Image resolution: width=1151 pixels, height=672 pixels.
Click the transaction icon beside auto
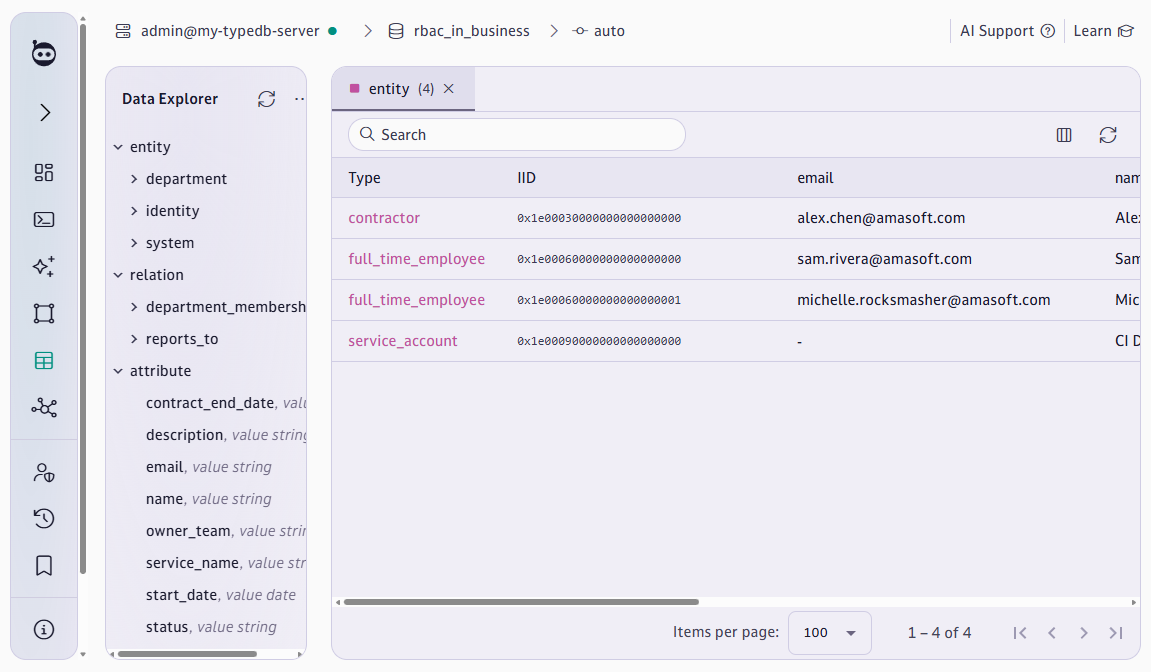pyautogui.click(x=580, y=31)
